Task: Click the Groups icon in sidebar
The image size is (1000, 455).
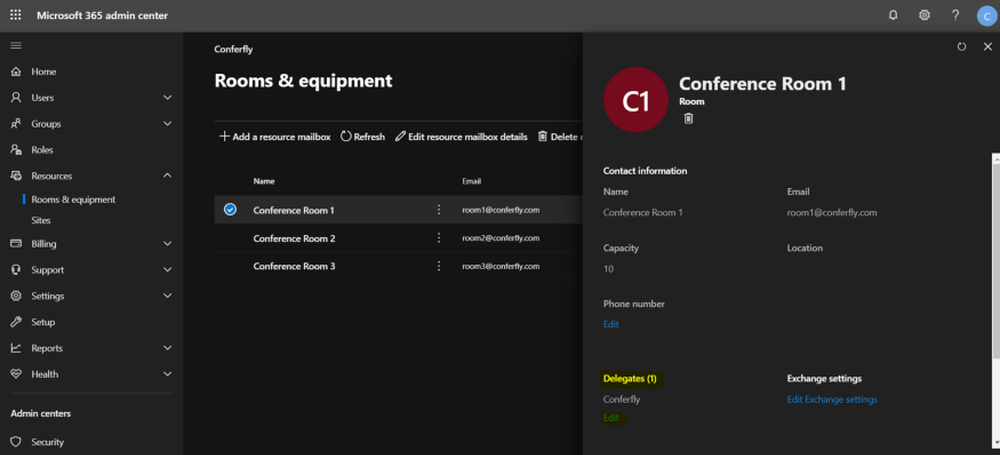Action: click(x=16, y=124)
